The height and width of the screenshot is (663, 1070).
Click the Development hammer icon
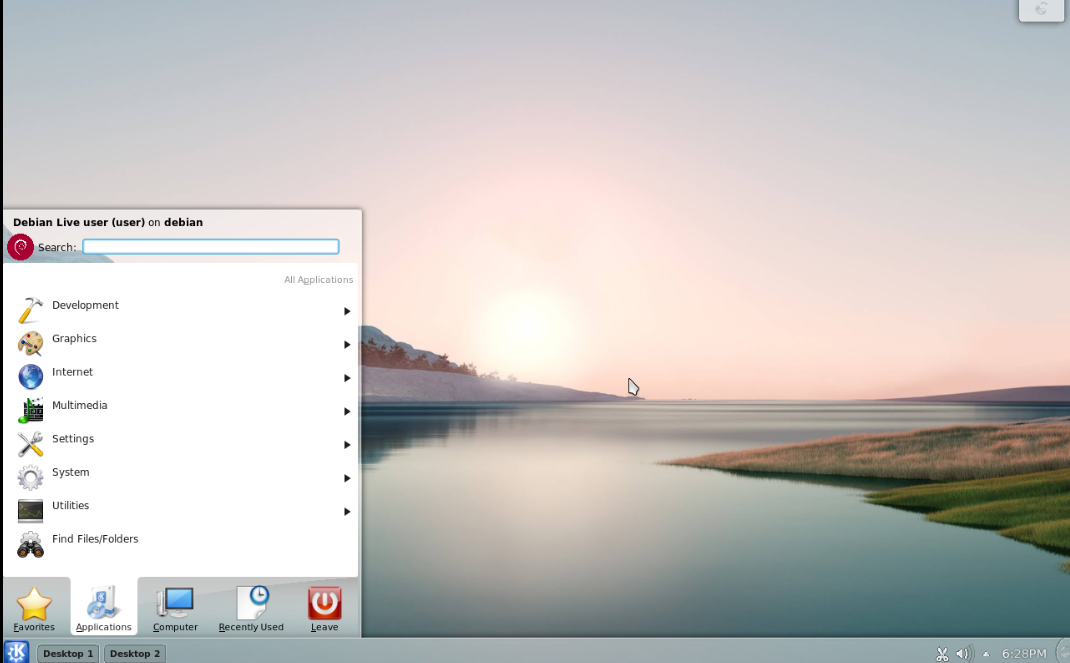(x=31, y=310)
